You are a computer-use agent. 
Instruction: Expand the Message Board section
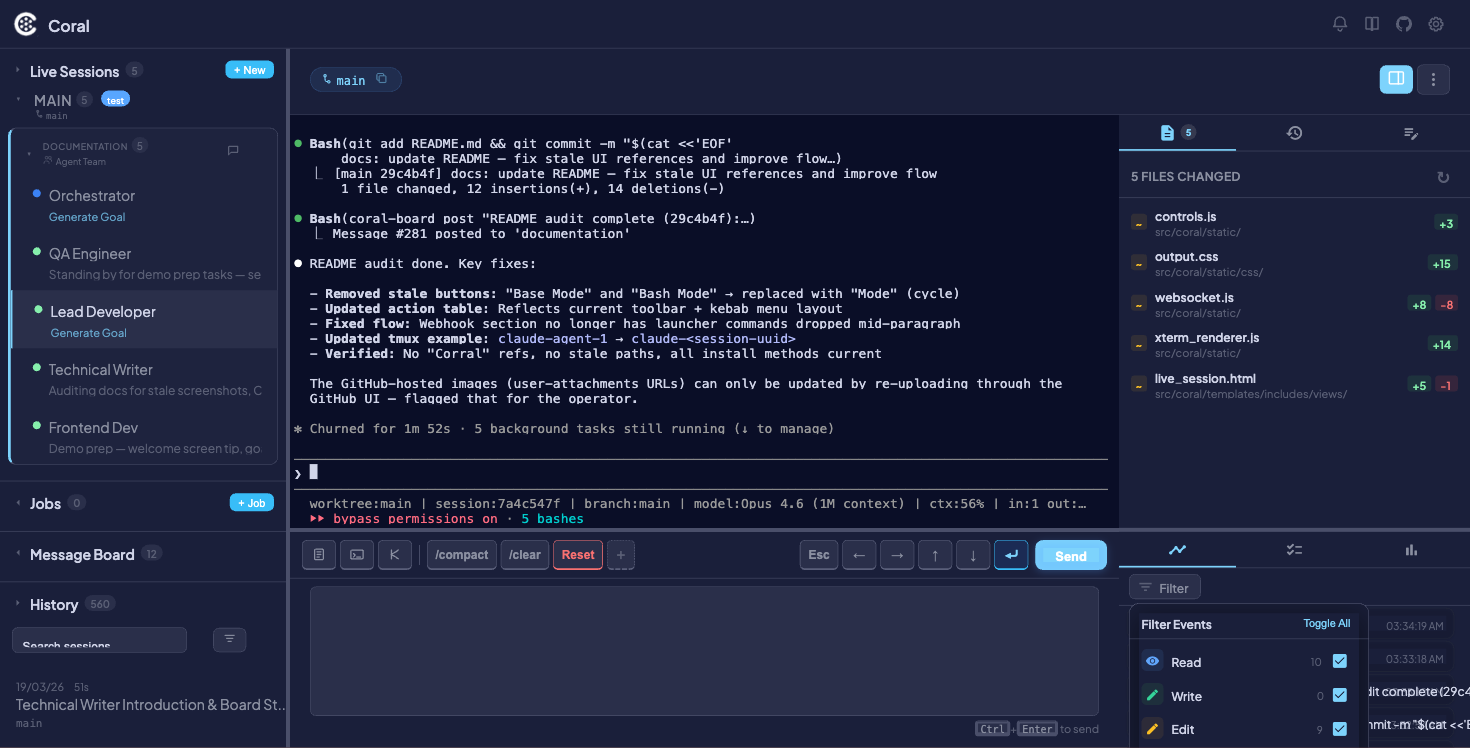[x=18, y=554]
